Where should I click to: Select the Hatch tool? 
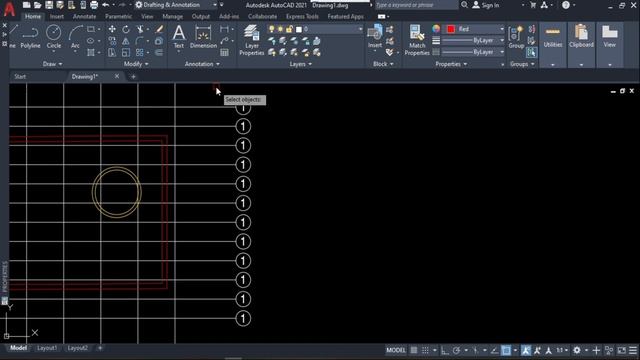(x=91, y=52)
